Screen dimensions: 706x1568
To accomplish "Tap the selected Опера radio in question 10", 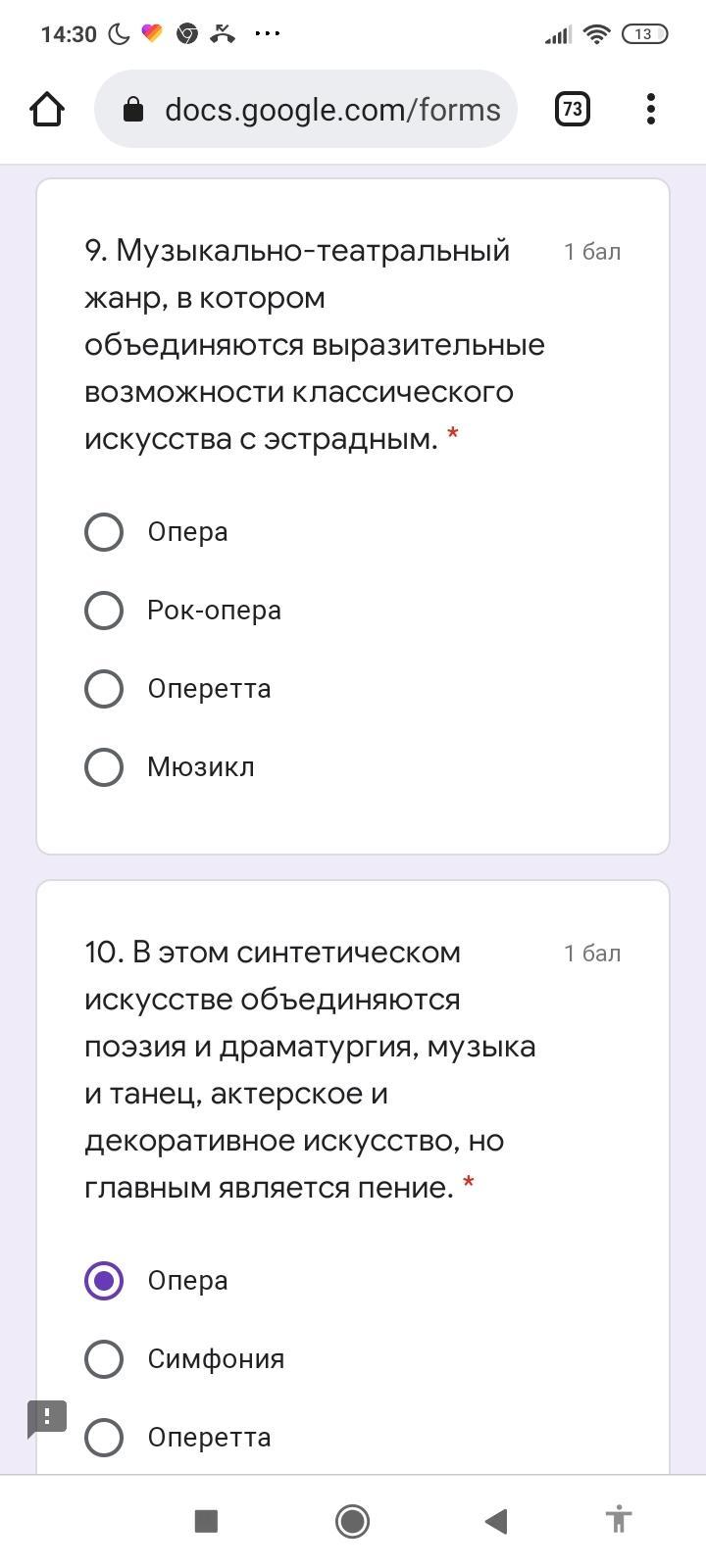I will (x=104, y=1281).
